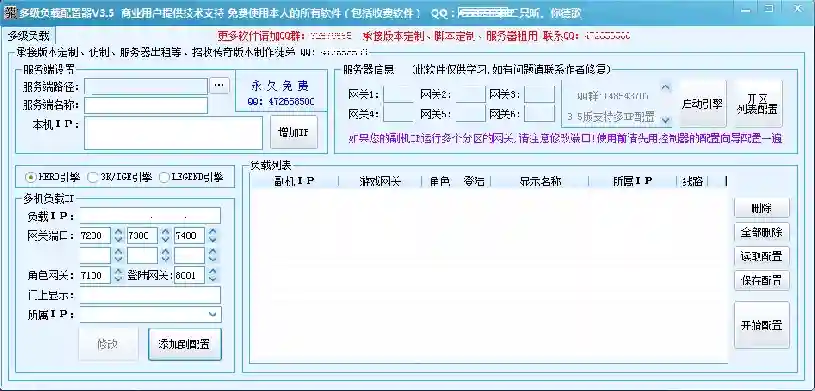Click into the 本机IP text area
Screen dimensions: 815x391
point(174,133)
